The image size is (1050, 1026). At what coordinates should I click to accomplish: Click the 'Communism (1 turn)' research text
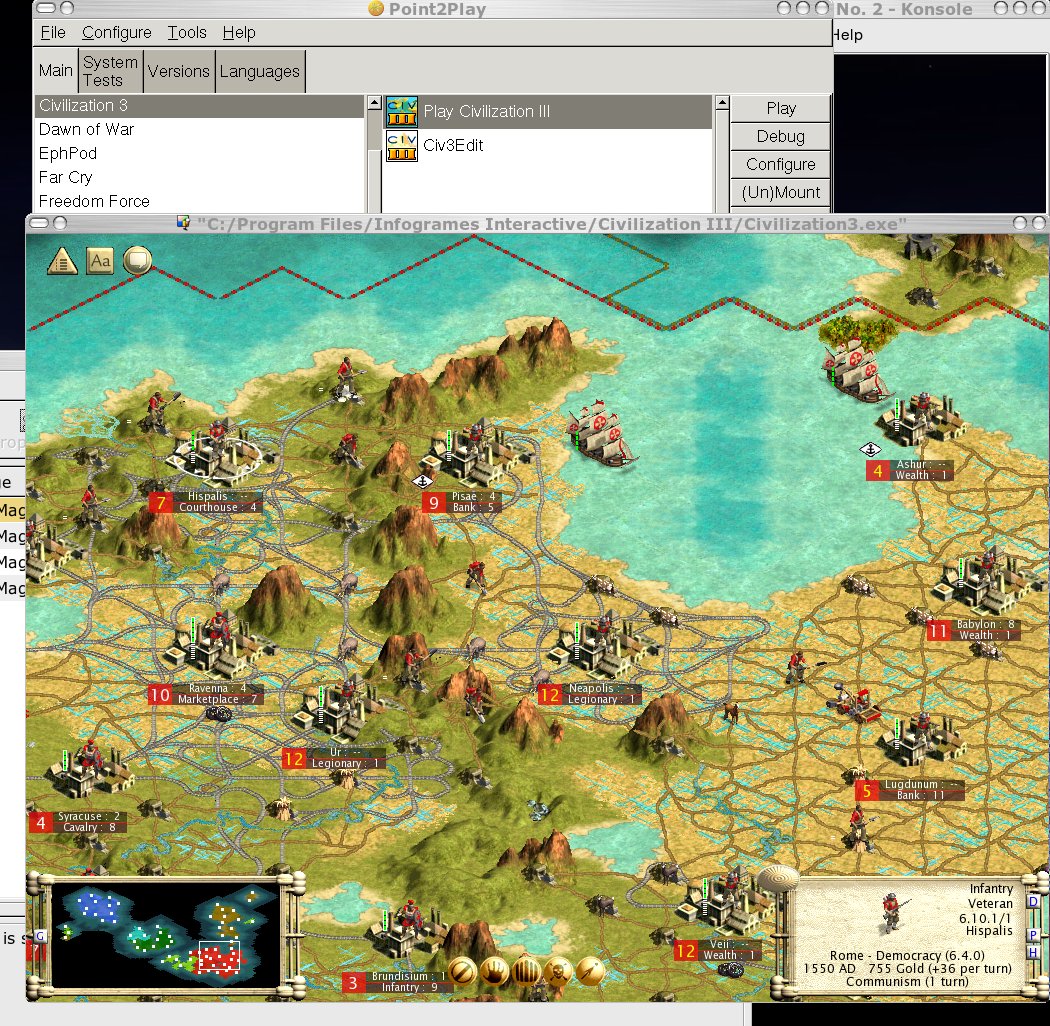(x=907, y=982)
